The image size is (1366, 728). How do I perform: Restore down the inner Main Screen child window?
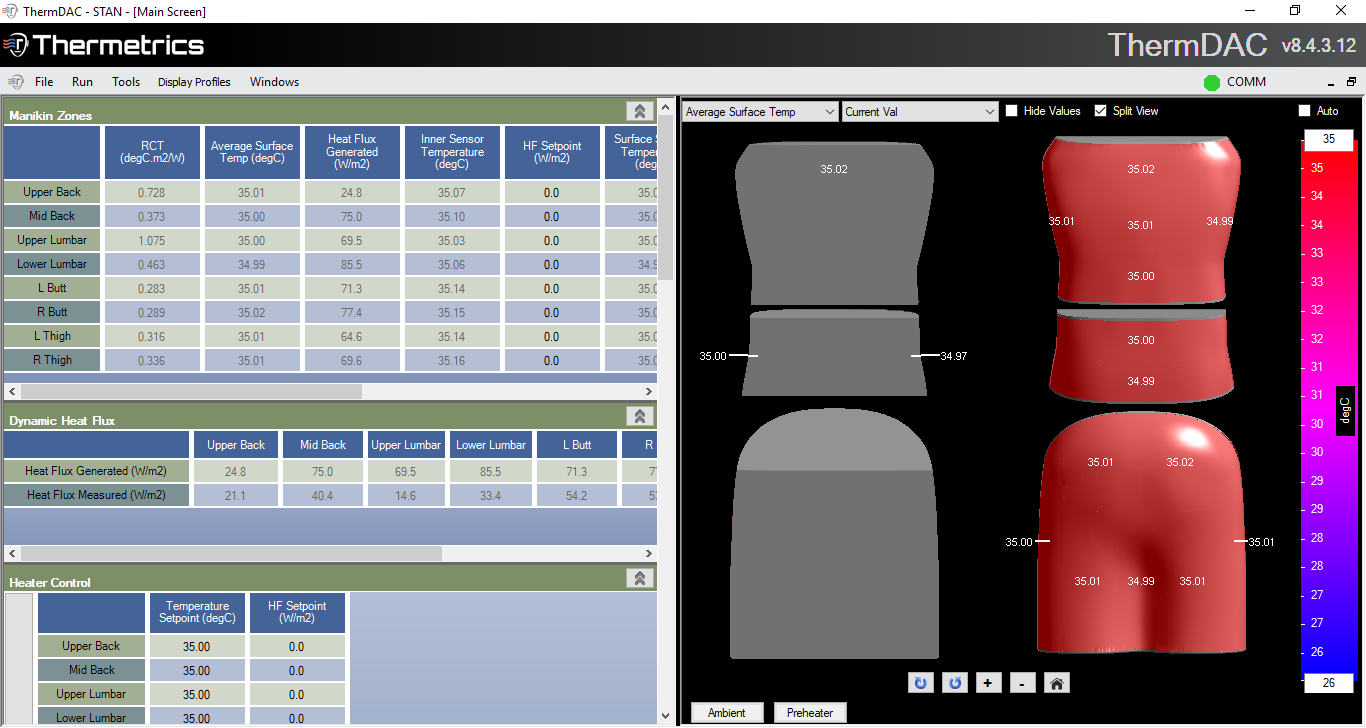click(1351, 83)
